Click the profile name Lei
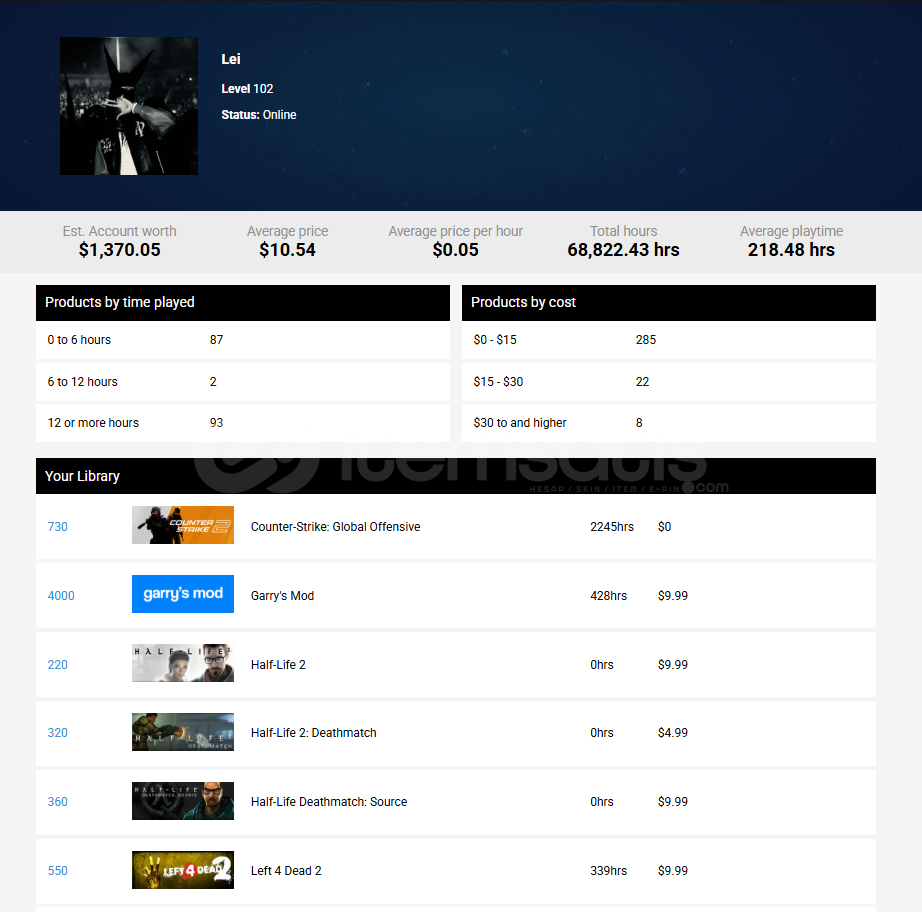The image size is (922, 912). [230, 59]
